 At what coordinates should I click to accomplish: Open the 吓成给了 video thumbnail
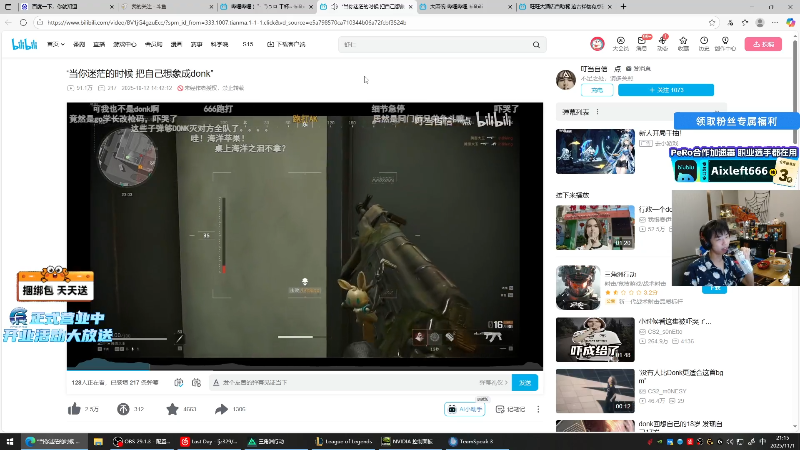595,340
